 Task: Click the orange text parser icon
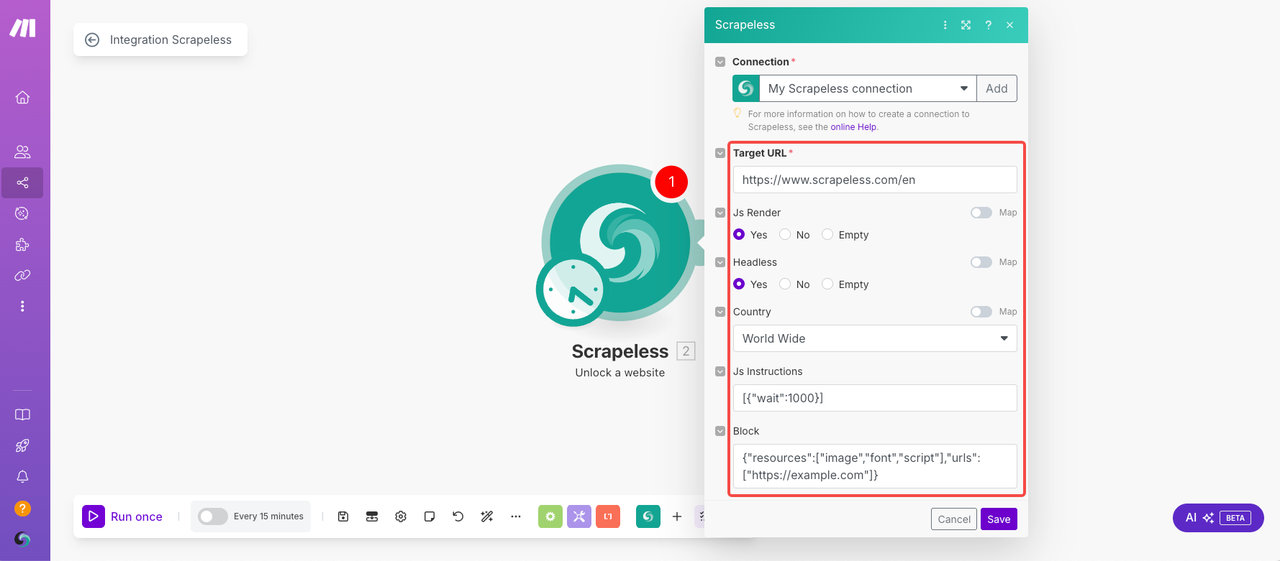click(608, 516)
